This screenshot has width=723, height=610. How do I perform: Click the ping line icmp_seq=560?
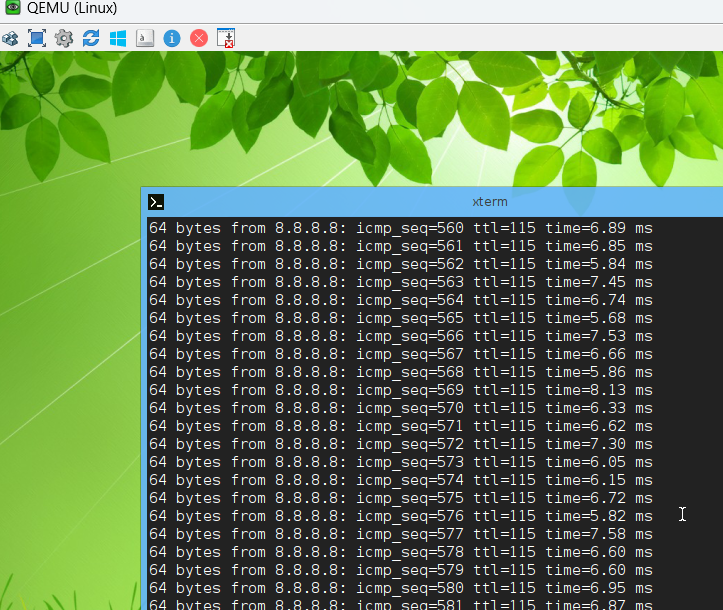[401, 228]
